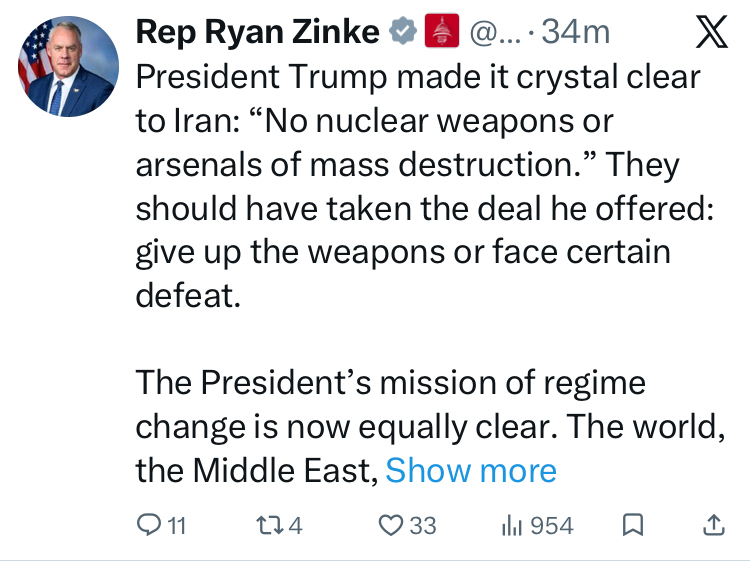The width and height of the screenshot is (750, 563).
Task: Open the 34m post timestamp
Action: click(575, 32)
